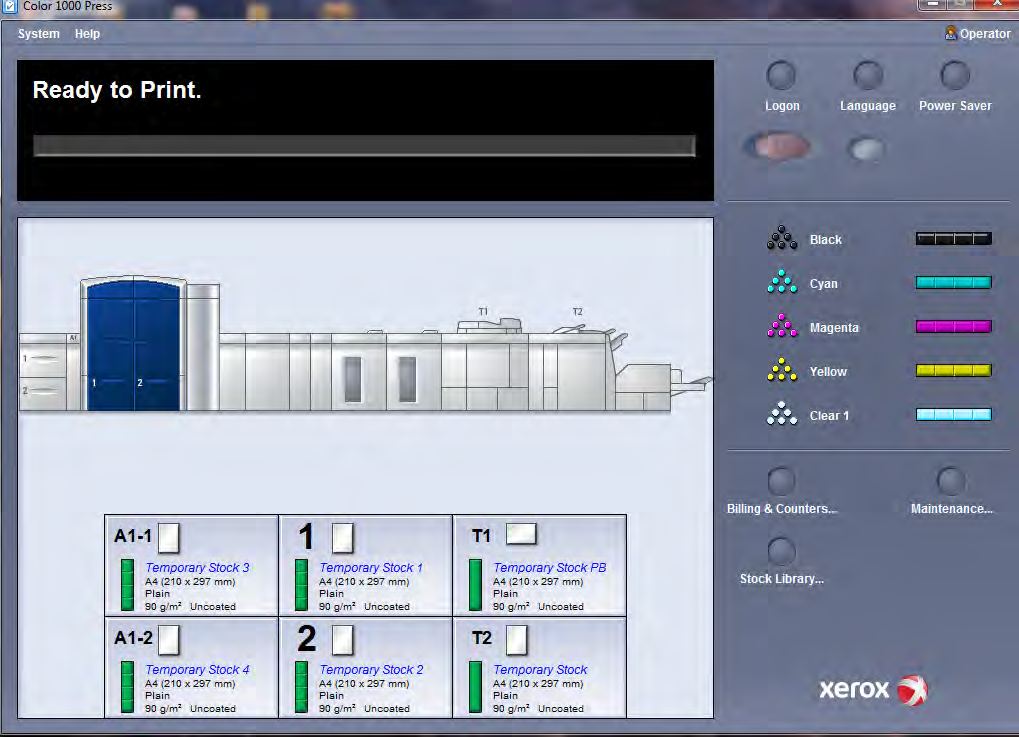Screen dimensions: 1019x737
Task: Click the paper icon for tray 2
Action: [343, 640]
